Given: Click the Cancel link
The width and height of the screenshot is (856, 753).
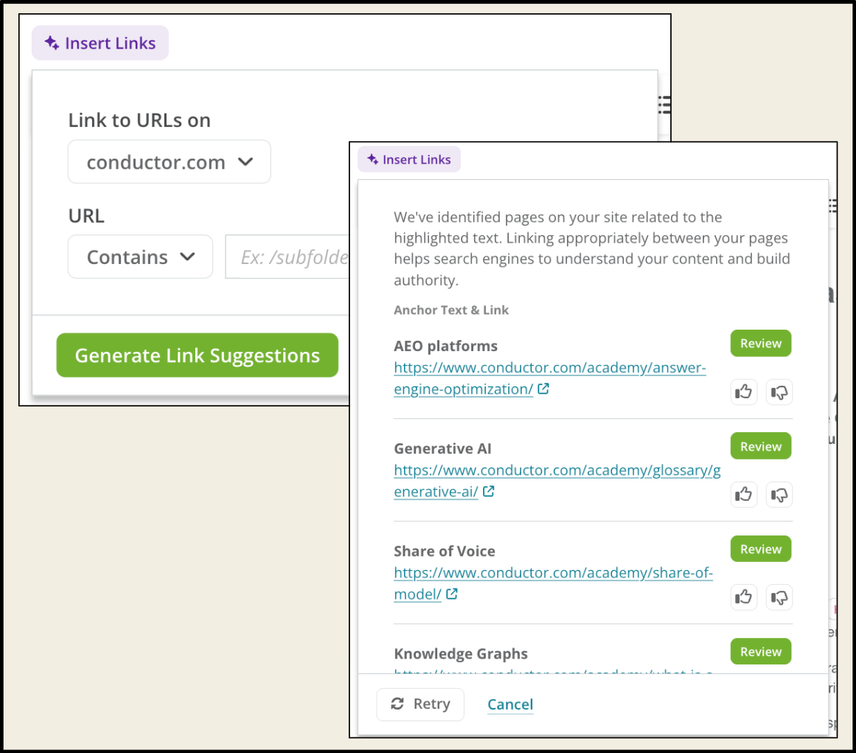Looking at the screenshot, I should click(510, 704).
